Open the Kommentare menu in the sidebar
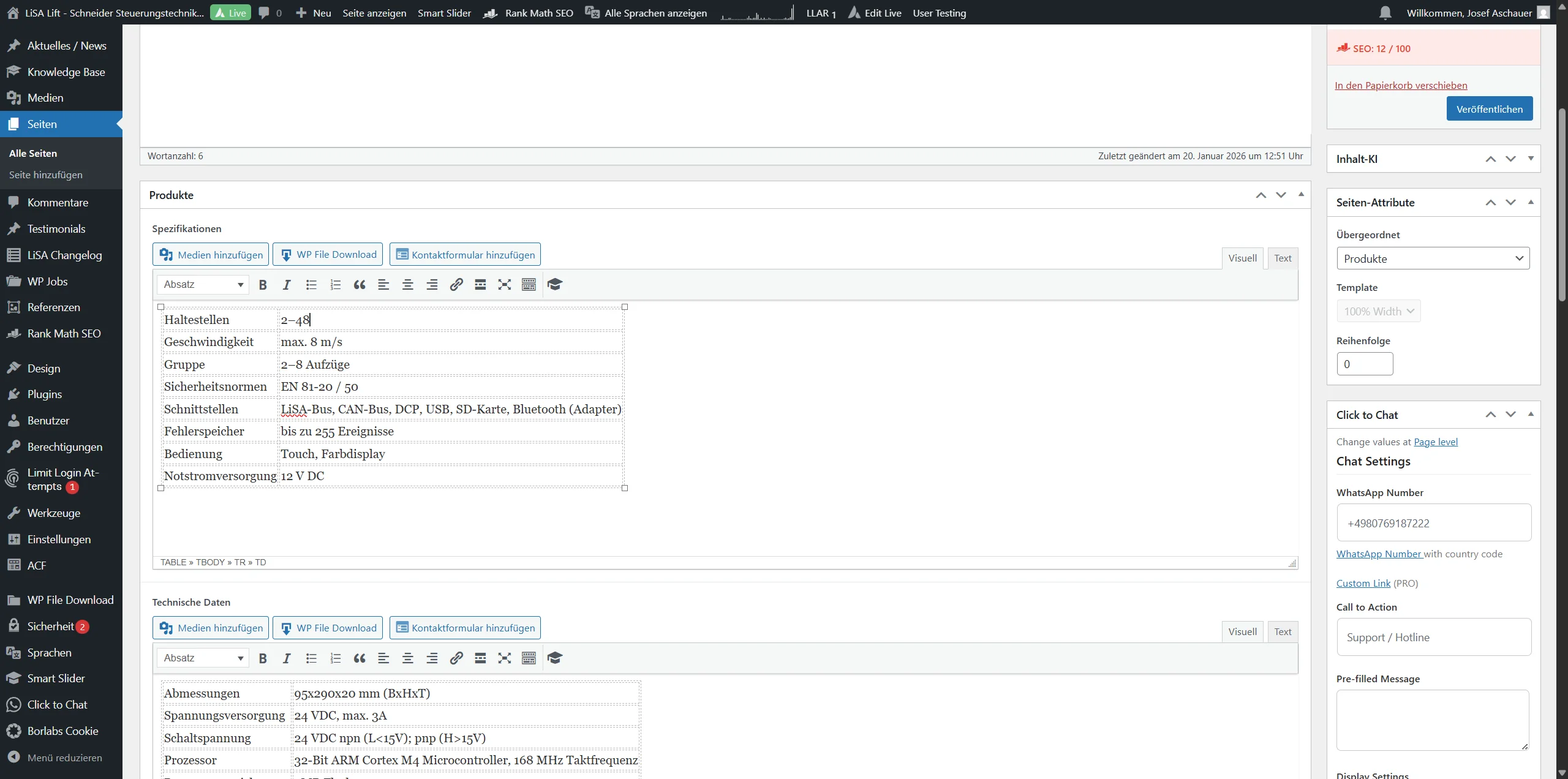1568x779 pixels. pos(57,202)
